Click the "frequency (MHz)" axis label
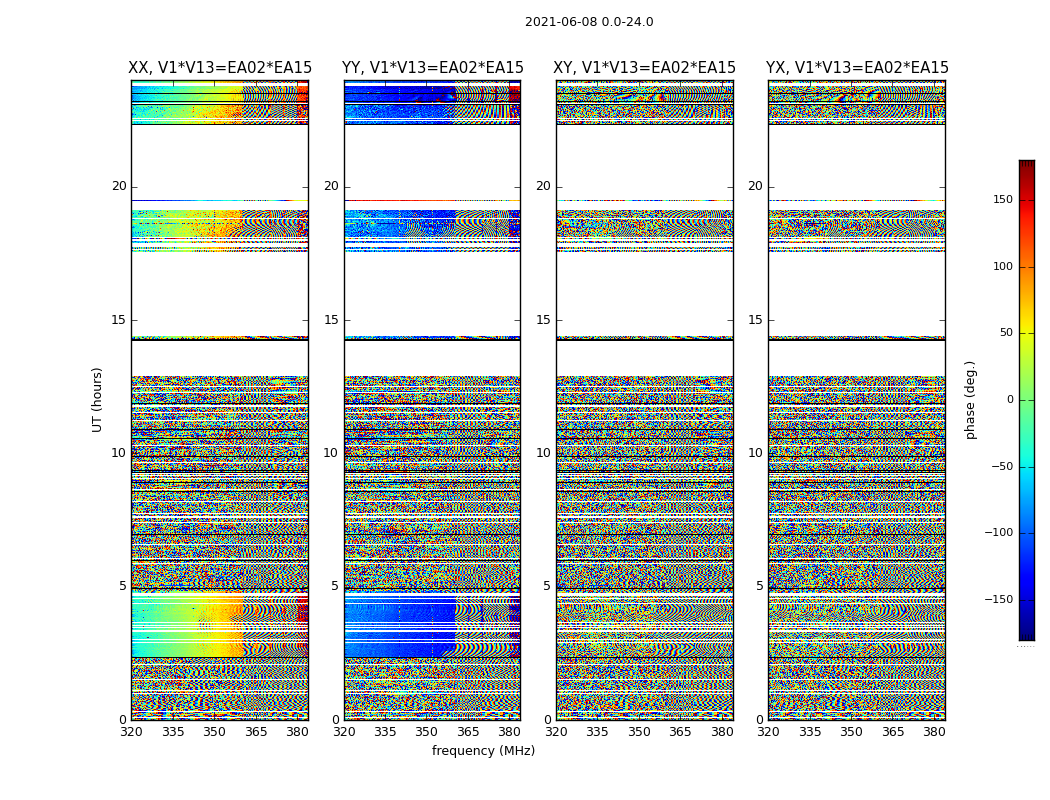 tap(483, 750)
